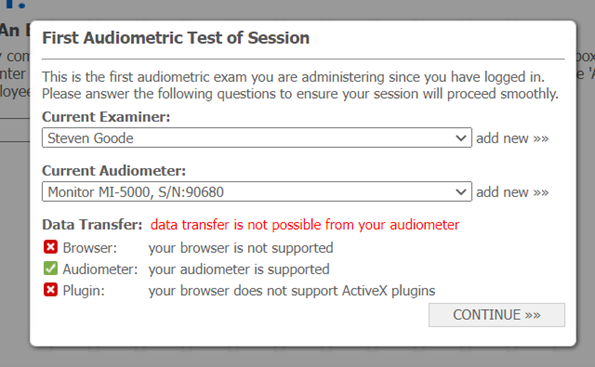Click 'your browser is not supported' text
Viewport: 595px width, 367px height.
(241, 248)
